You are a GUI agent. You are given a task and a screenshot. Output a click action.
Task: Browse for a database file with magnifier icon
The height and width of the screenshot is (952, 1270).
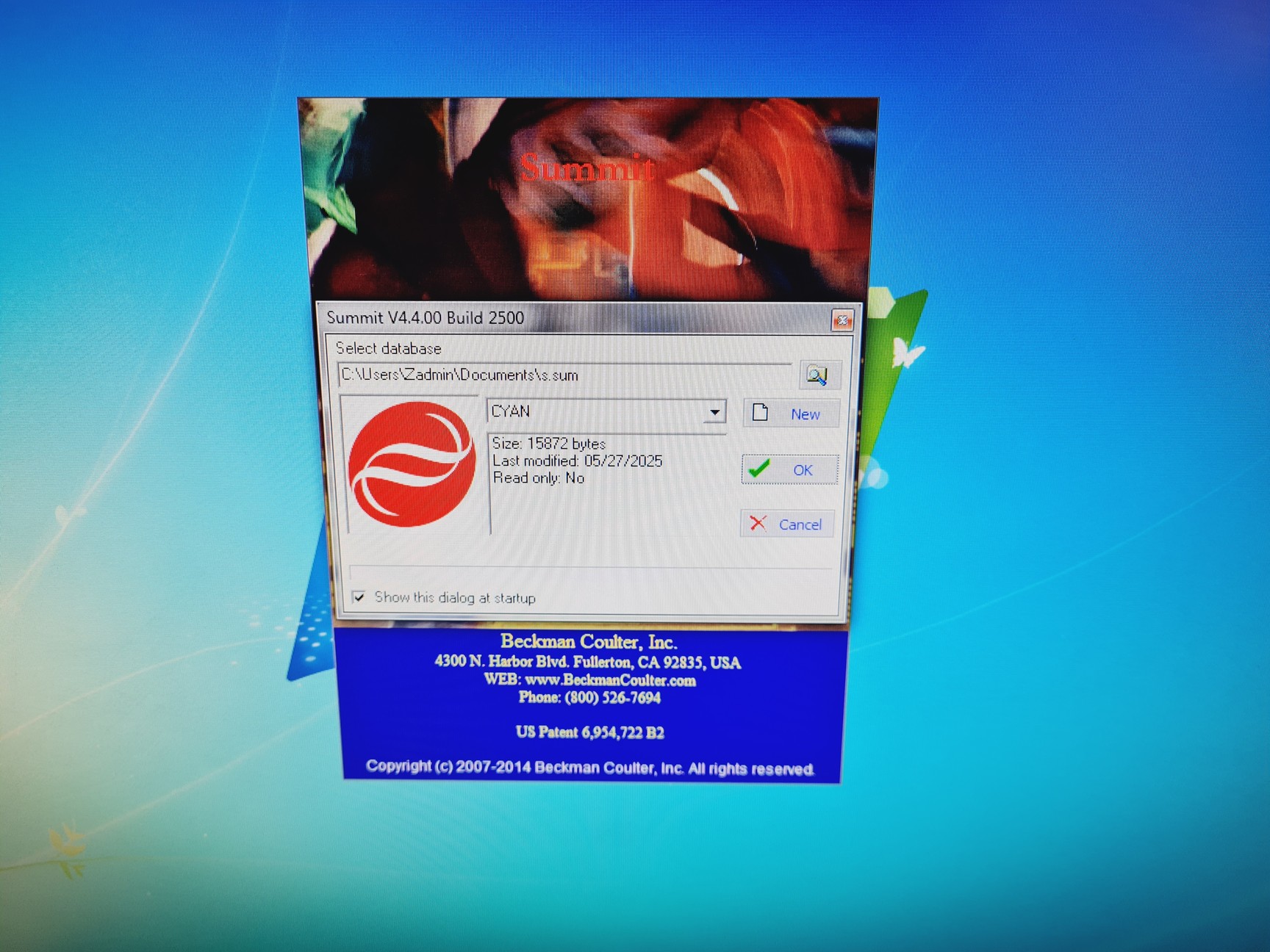coord(818,375)
